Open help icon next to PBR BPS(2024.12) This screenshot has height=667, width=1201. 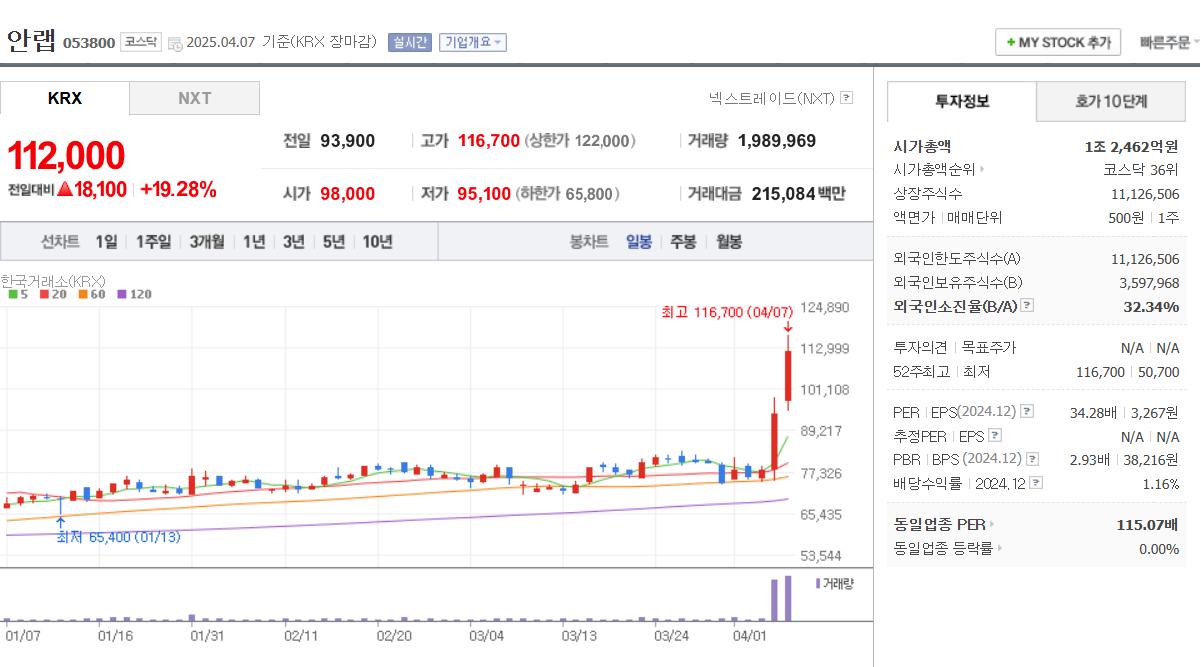click(1032, 459)
